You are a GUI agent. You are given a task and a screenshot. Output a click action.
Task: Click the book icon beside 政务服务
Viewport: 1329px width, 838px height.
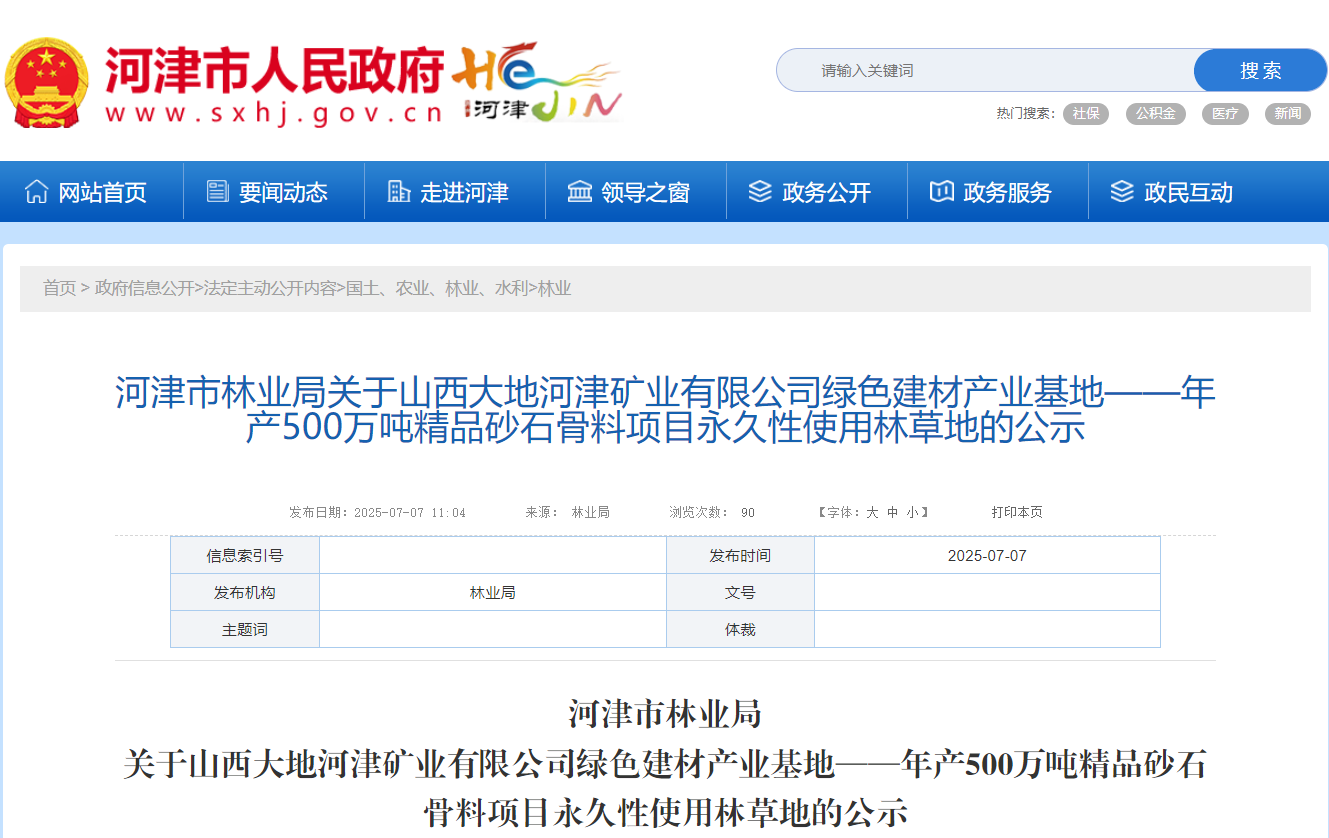pyautogui.click(x=941, y=192)
